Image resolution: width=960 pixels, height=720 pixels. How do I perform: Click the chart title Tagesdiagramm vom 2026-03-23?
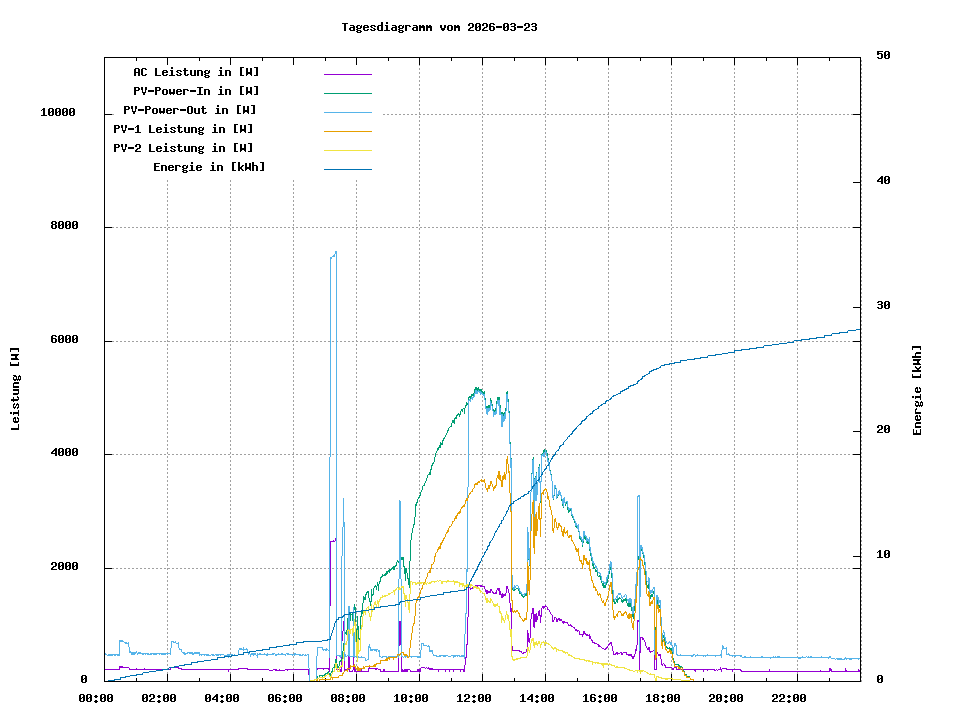(x=439, y=27)
